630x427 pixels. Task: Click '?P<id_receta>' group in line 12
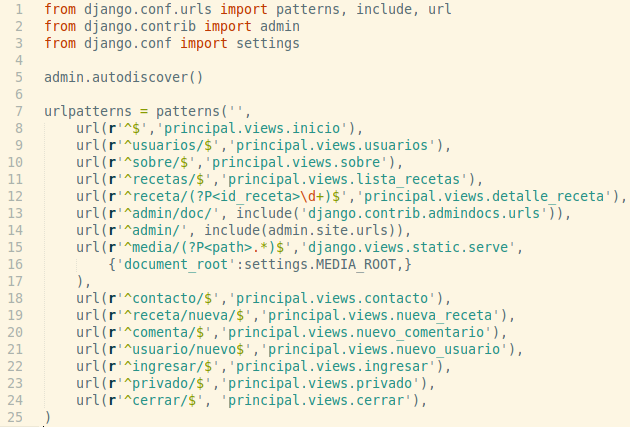pos(243,196)
